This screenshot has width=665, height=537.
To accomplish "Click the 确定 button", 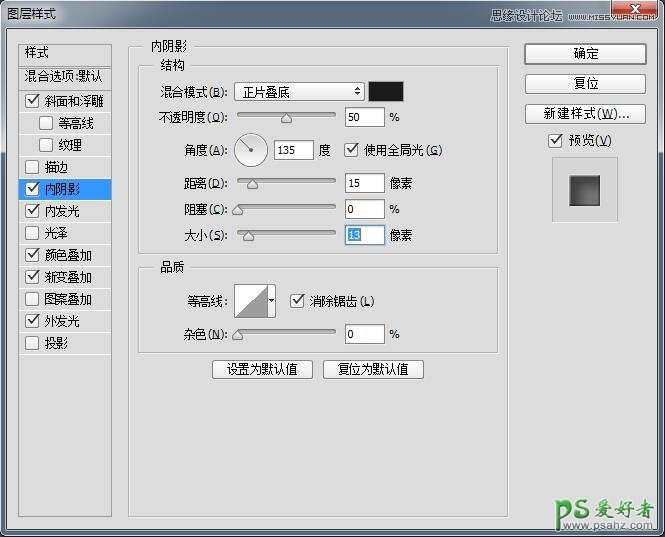I will click(x=585, y=53).
